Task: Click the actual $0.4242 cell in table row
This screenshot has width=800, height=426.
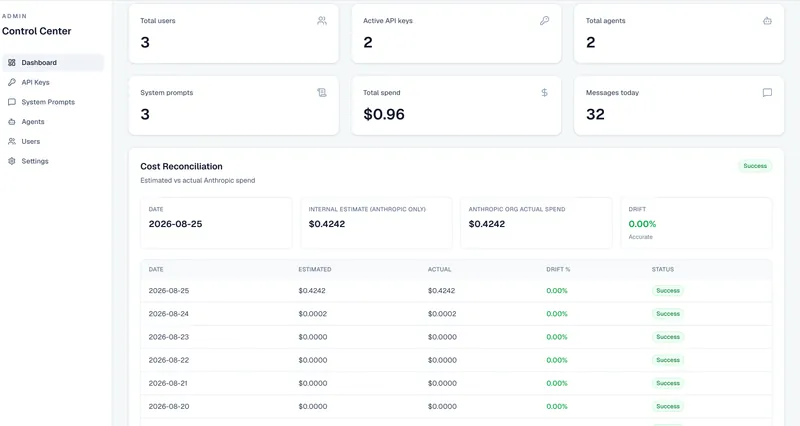Action: pos(441,291)
